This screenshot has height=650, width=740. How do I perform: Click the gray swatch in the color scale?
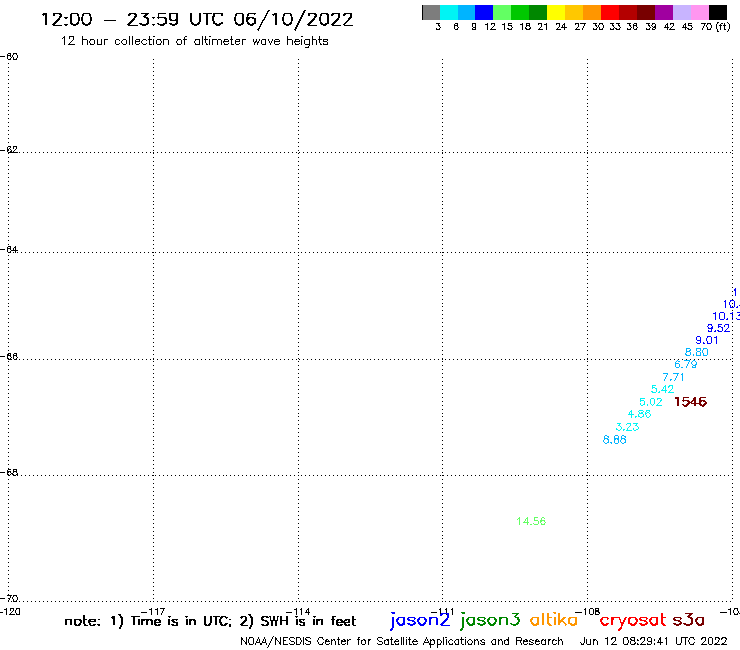pos(431,12)
